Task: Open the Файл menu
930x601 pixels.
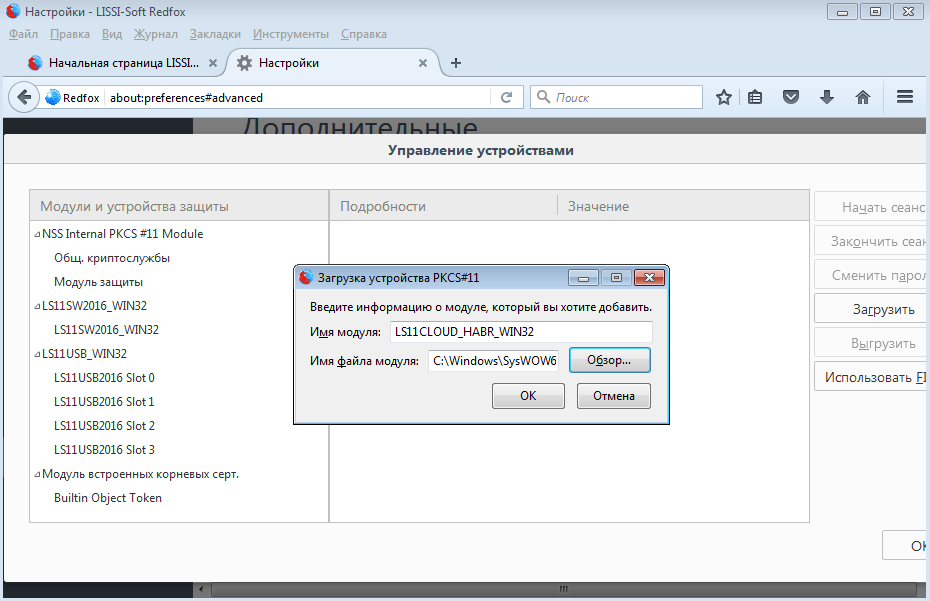Action: coord(23,34)
